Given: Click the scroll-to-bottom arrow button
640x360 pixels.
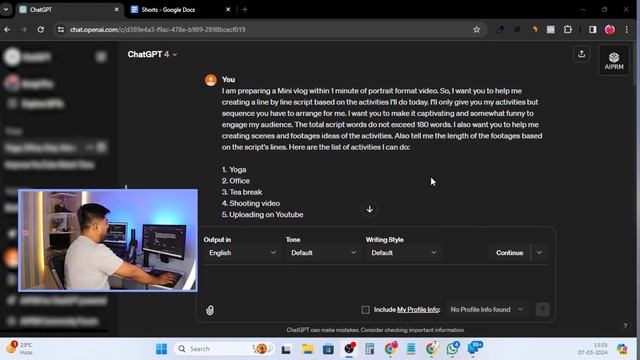Looking at the screenshot, I should pyautogui.click(x=369, y=209).
